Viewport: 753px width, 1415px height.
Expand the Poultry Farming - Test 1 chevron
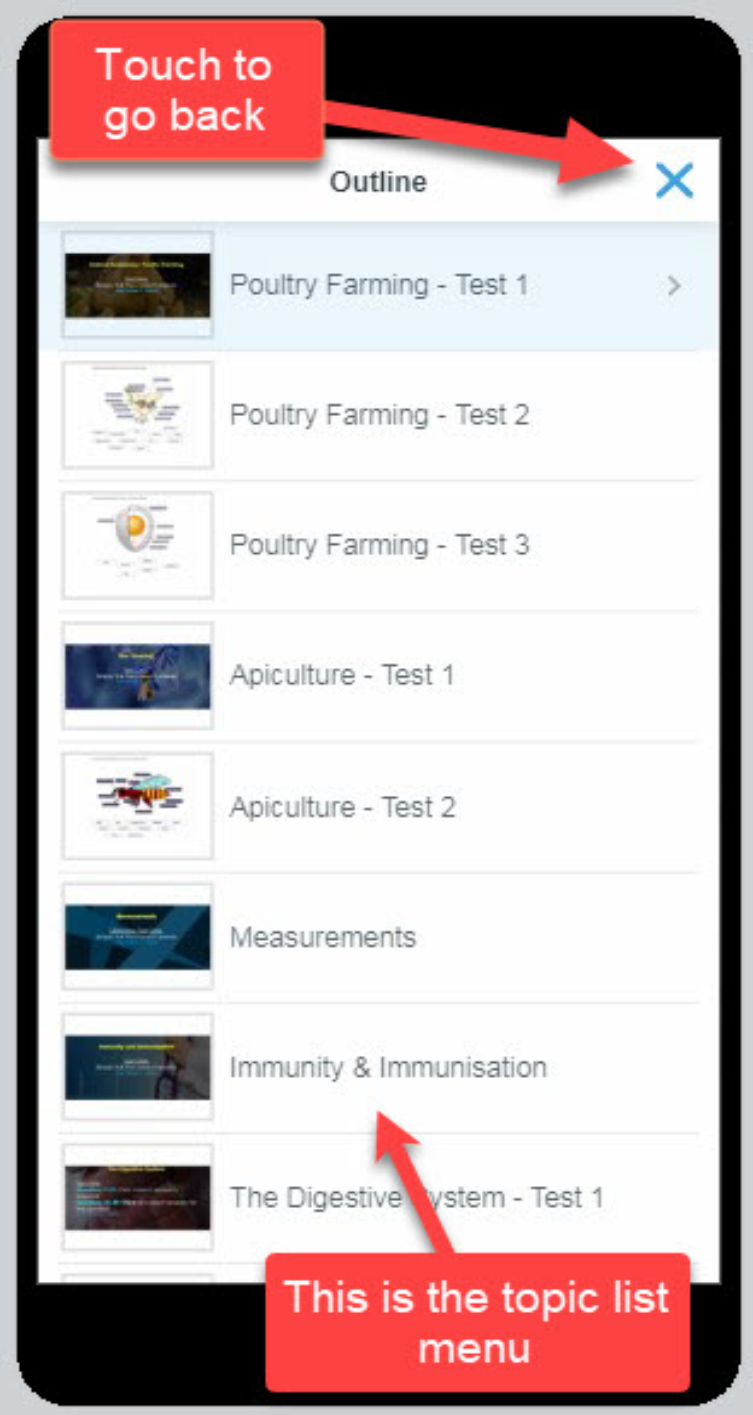click(674, 286)
